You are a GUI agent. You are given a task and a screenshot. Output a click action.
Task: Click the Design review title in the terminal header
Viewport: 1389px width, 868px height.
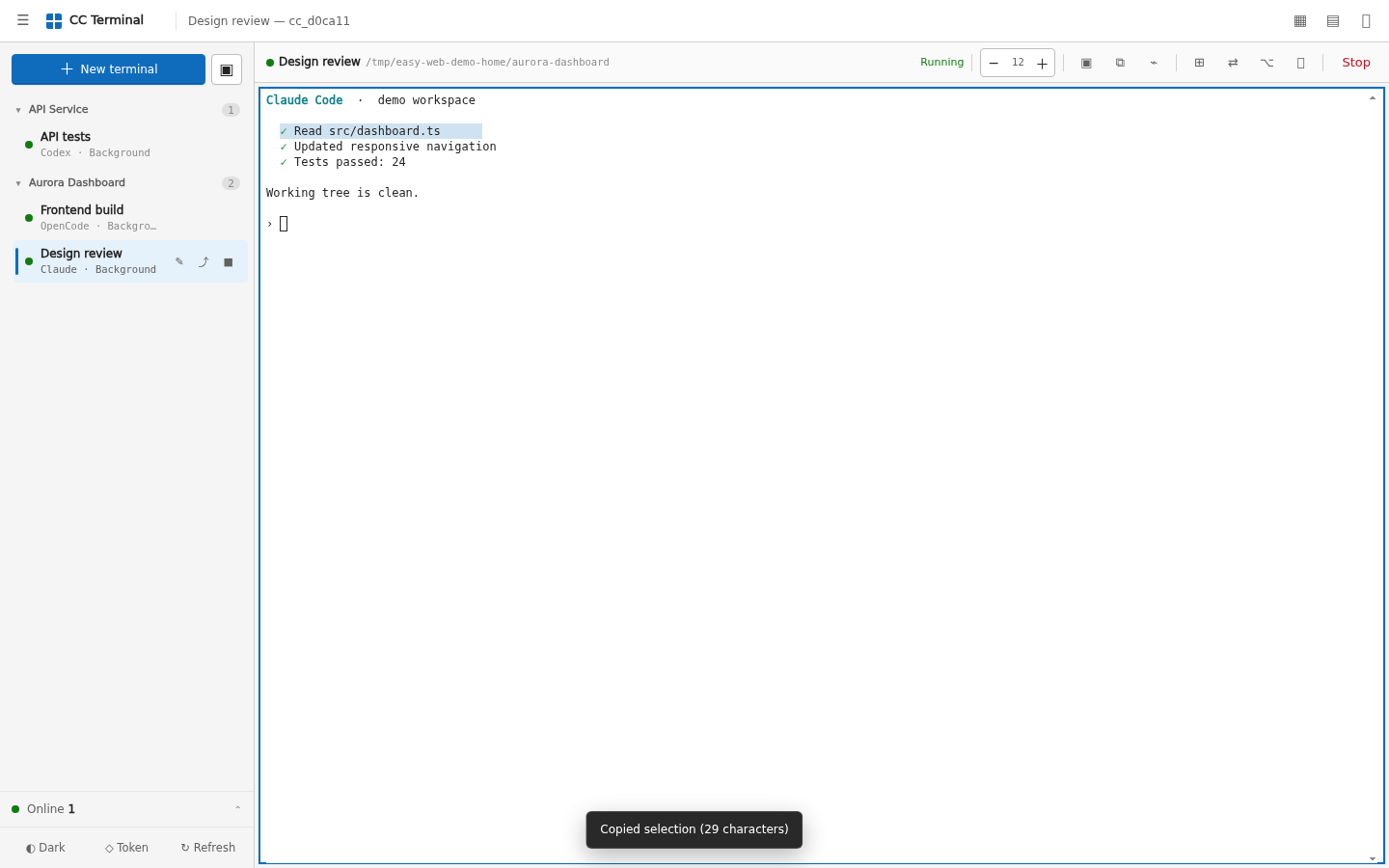coord(319,62)
